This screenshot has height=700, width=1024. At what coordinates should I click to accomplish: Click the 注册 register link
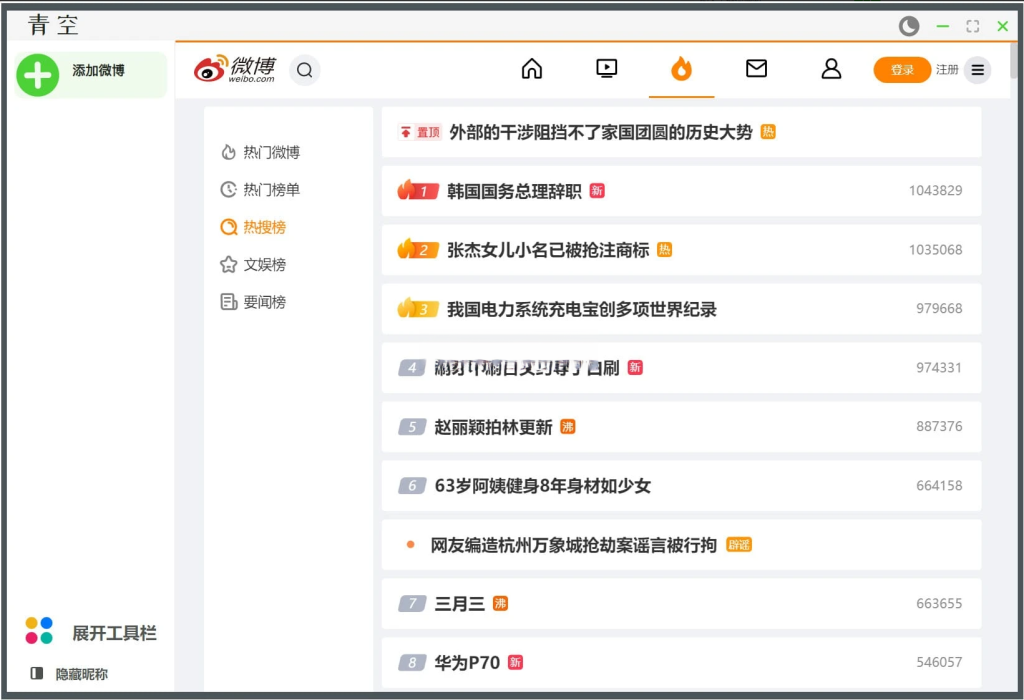coord(946,70)
